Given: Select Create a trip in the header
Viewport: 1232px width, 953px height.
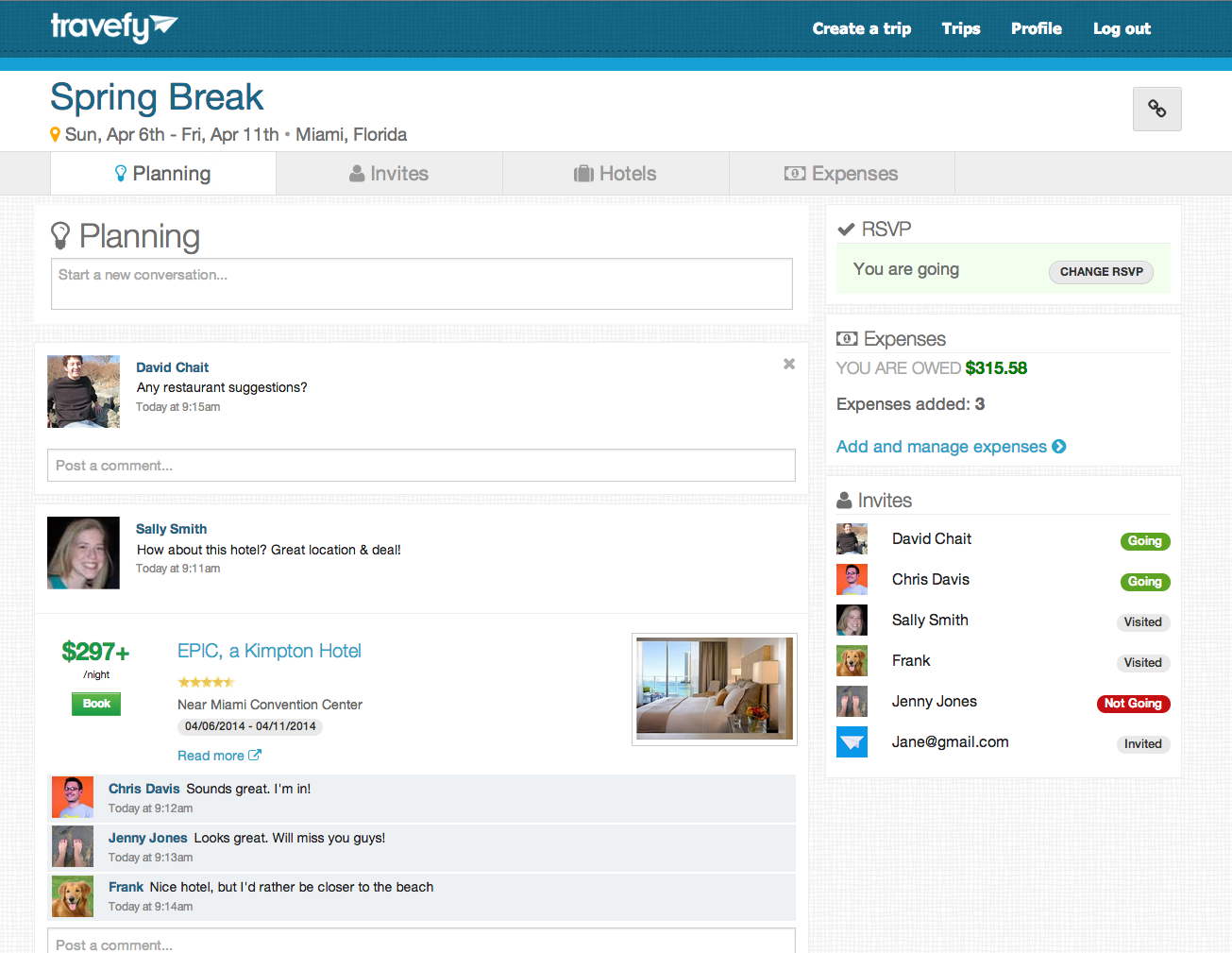Looking at the screenshot, I should tap(861, 28).
